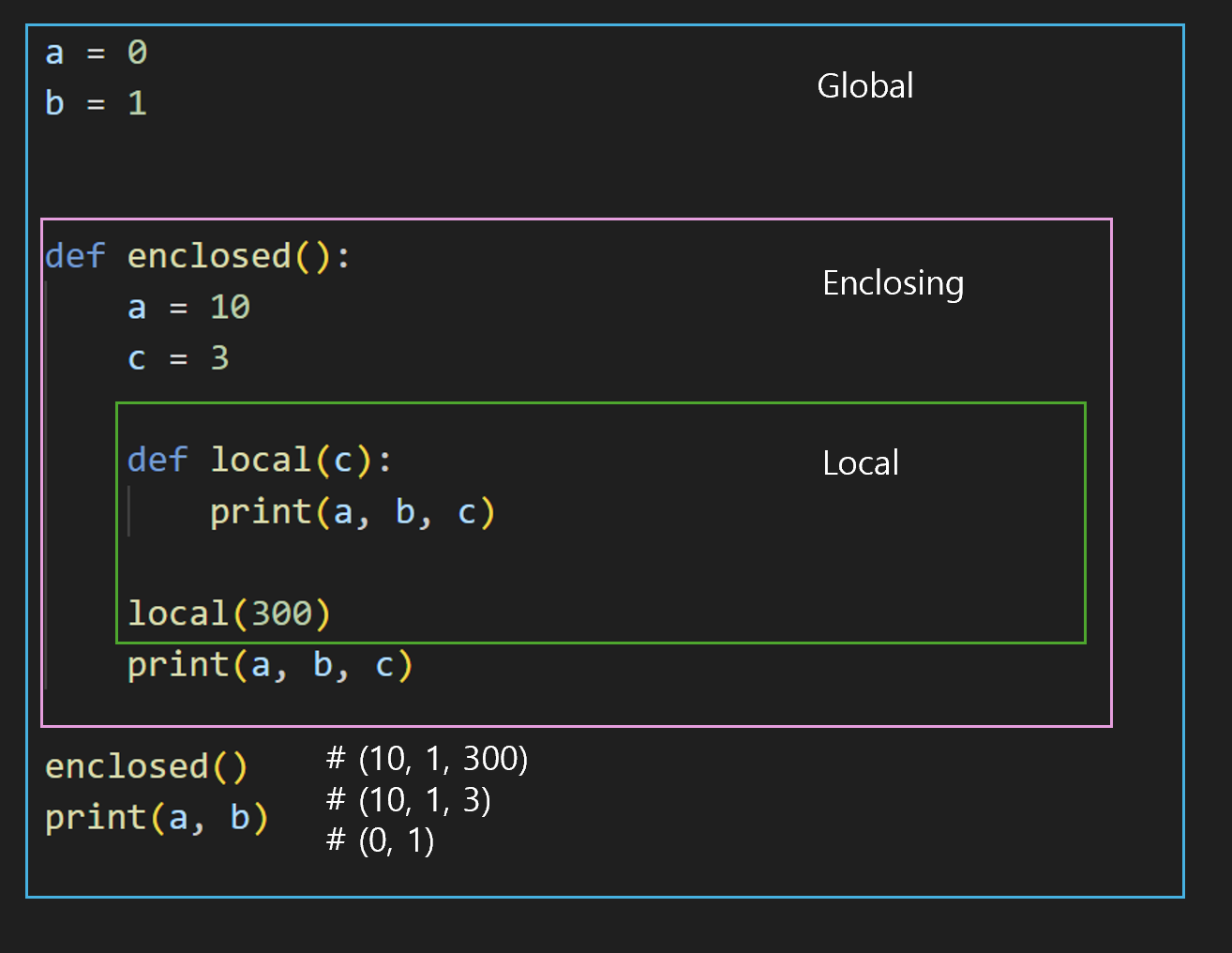Select the comment "# (10, 1, 300)"
This screenshot has height=953, width=1232.
click(x=427, y=758)
